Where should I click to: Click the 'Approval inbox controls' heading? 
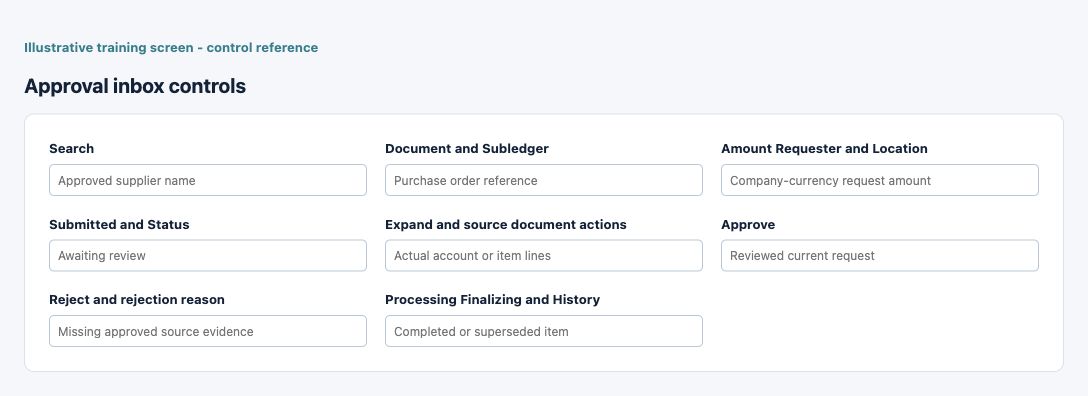[x=135, y=87]
